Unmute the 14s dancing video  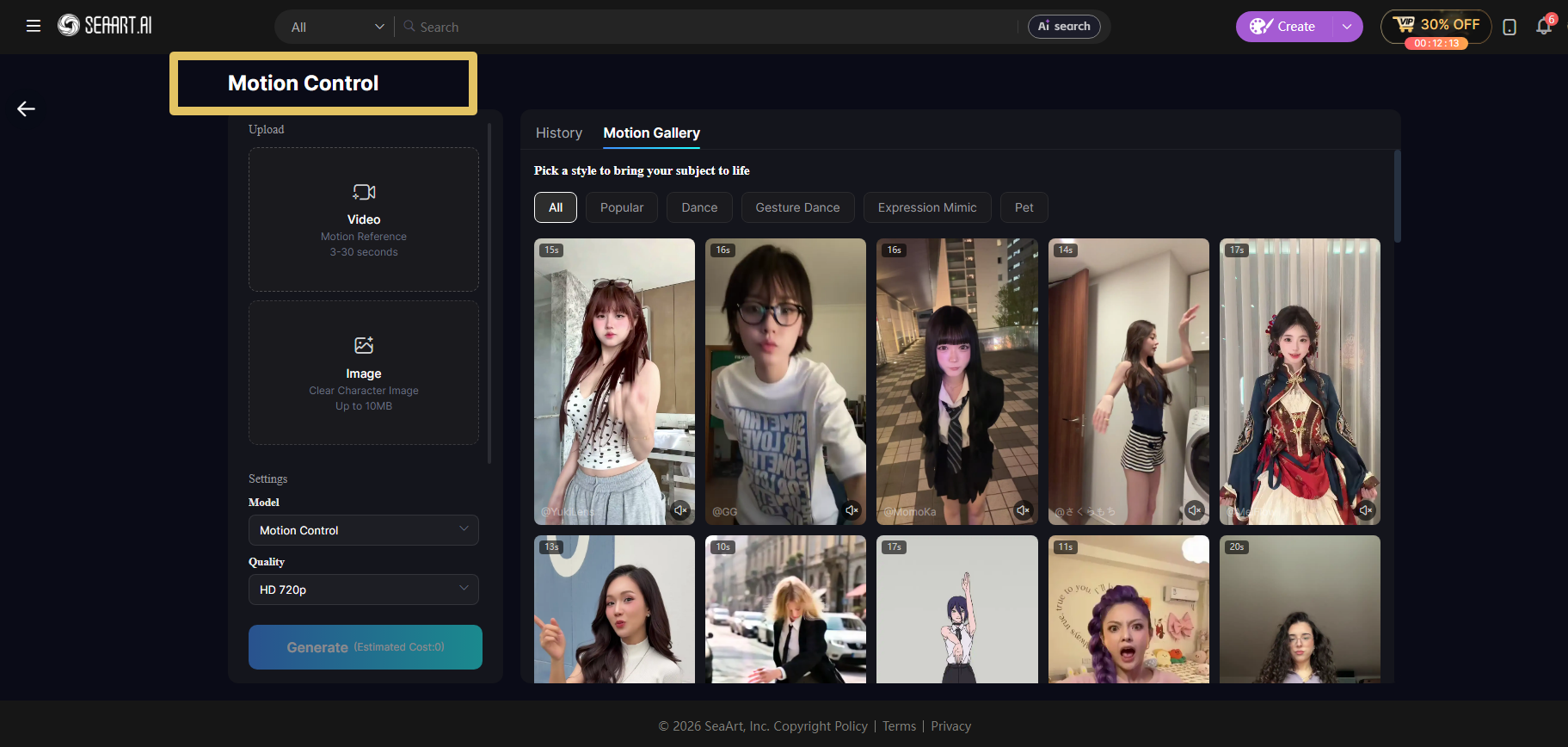(x=1194, y=510)
